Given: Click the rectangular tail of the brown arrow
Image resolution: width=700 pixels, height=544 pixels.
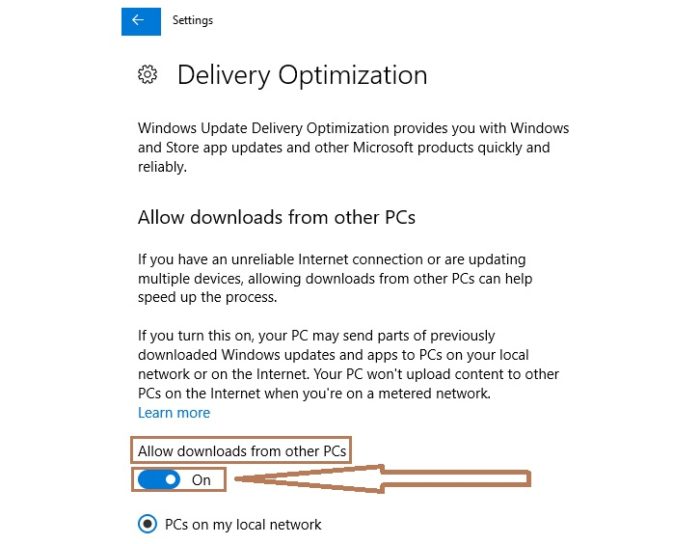Looking at the screenshot, I should click(456, 479).
